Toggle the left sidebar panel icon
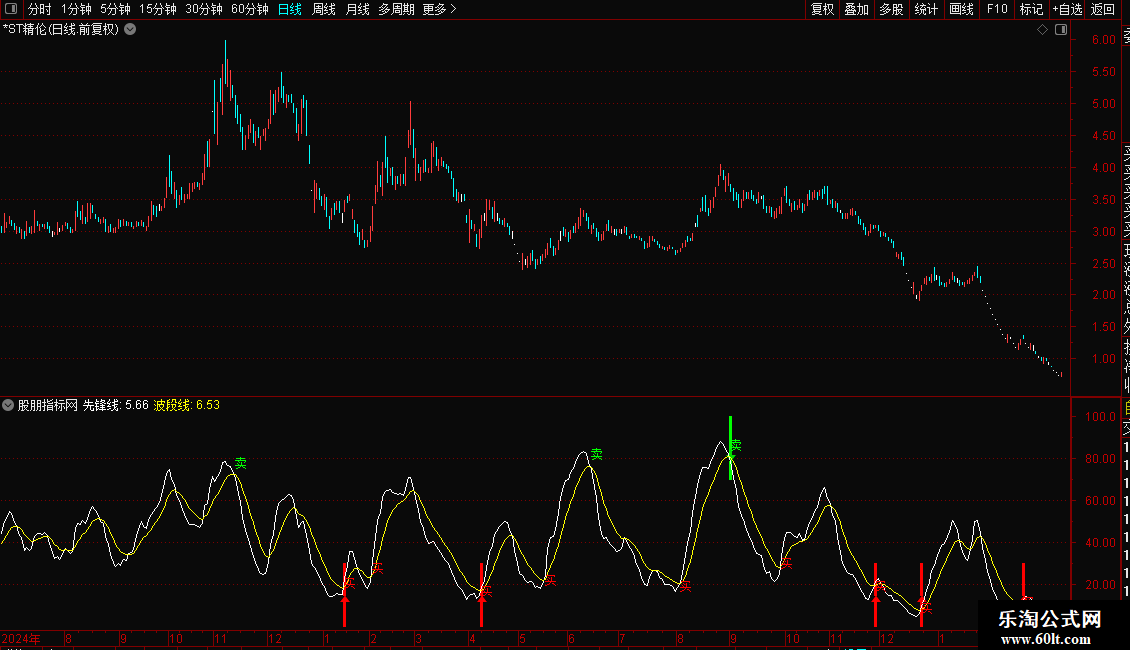1130x650 pixels. 11,9
